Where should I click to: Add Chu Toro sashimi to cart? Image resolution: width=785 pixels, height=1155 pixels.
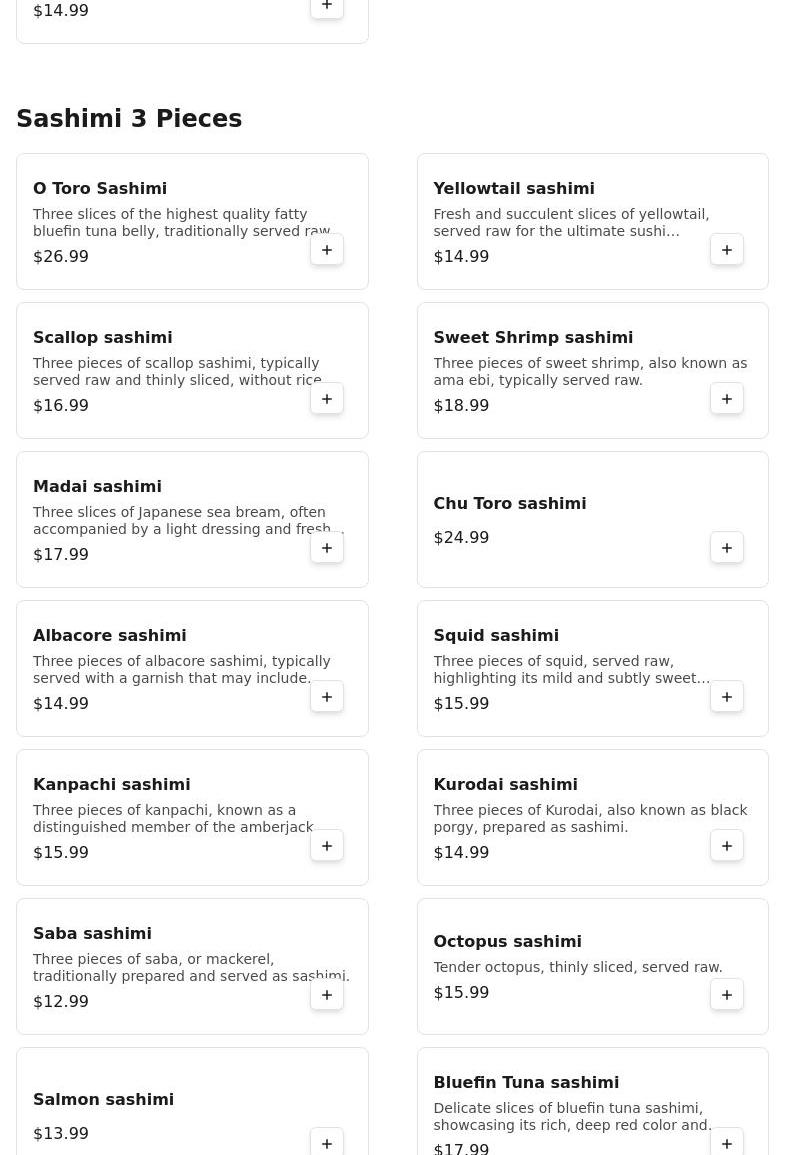[727, 548]
